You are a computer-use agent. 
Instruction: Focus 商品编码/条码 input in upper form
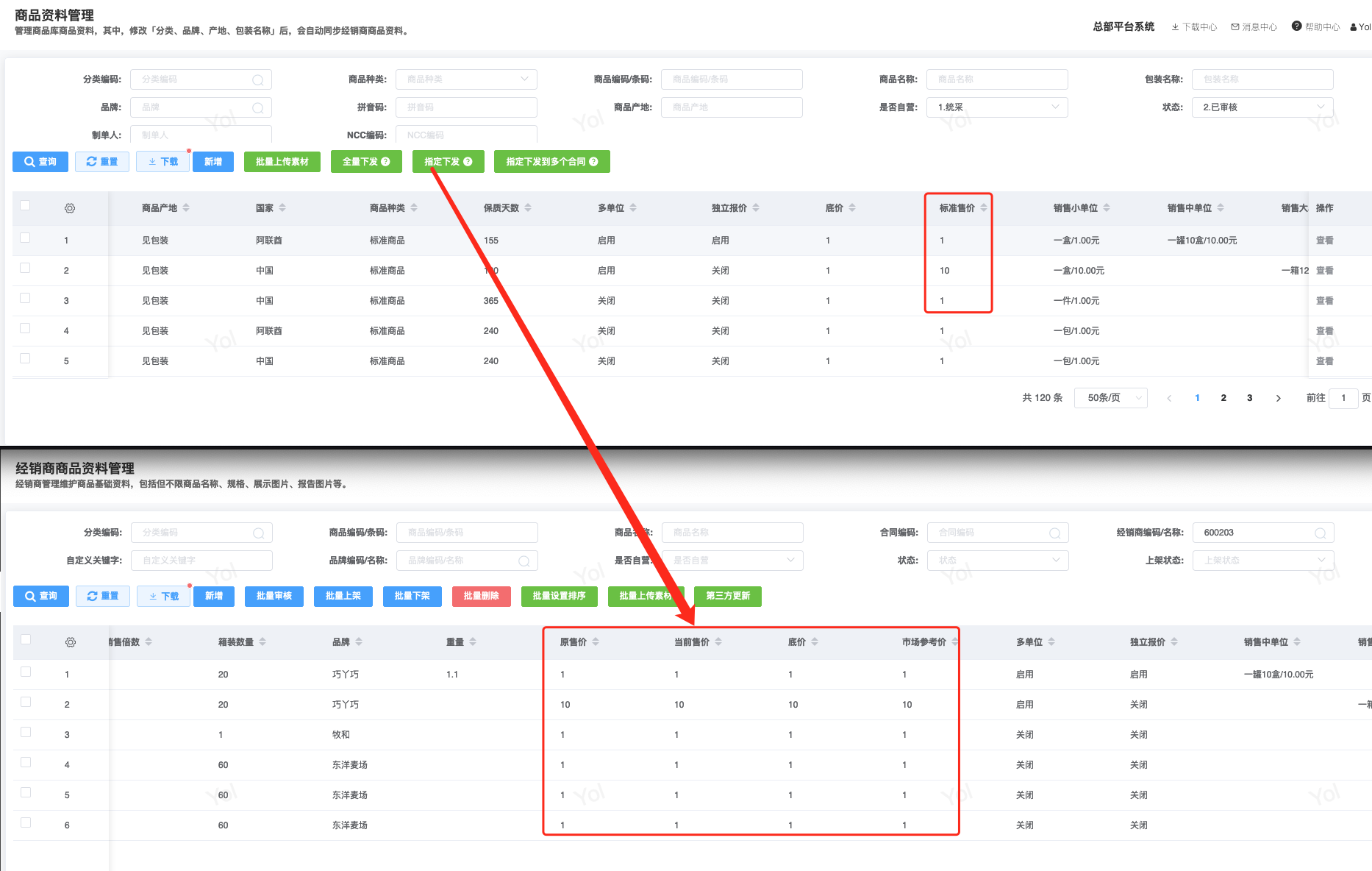pos(732,79)
